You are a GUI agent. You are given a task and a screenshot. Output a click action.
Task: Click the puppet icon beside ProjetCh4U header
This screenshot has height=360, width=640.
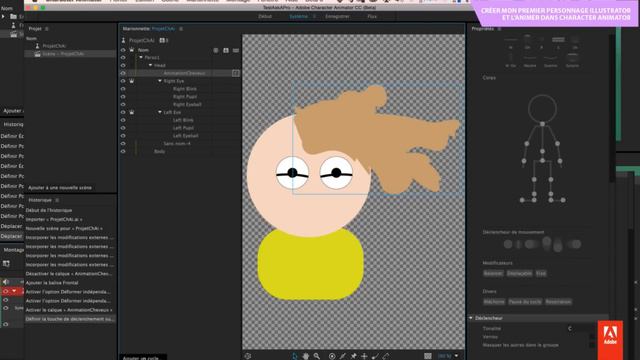[123, 40]
